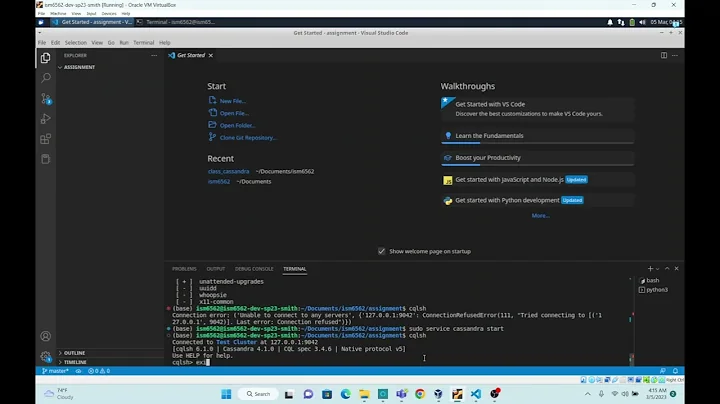This screenshot has width=720, height=404.
Task: Select the TERMINAL panel tab
Action: 295,269
